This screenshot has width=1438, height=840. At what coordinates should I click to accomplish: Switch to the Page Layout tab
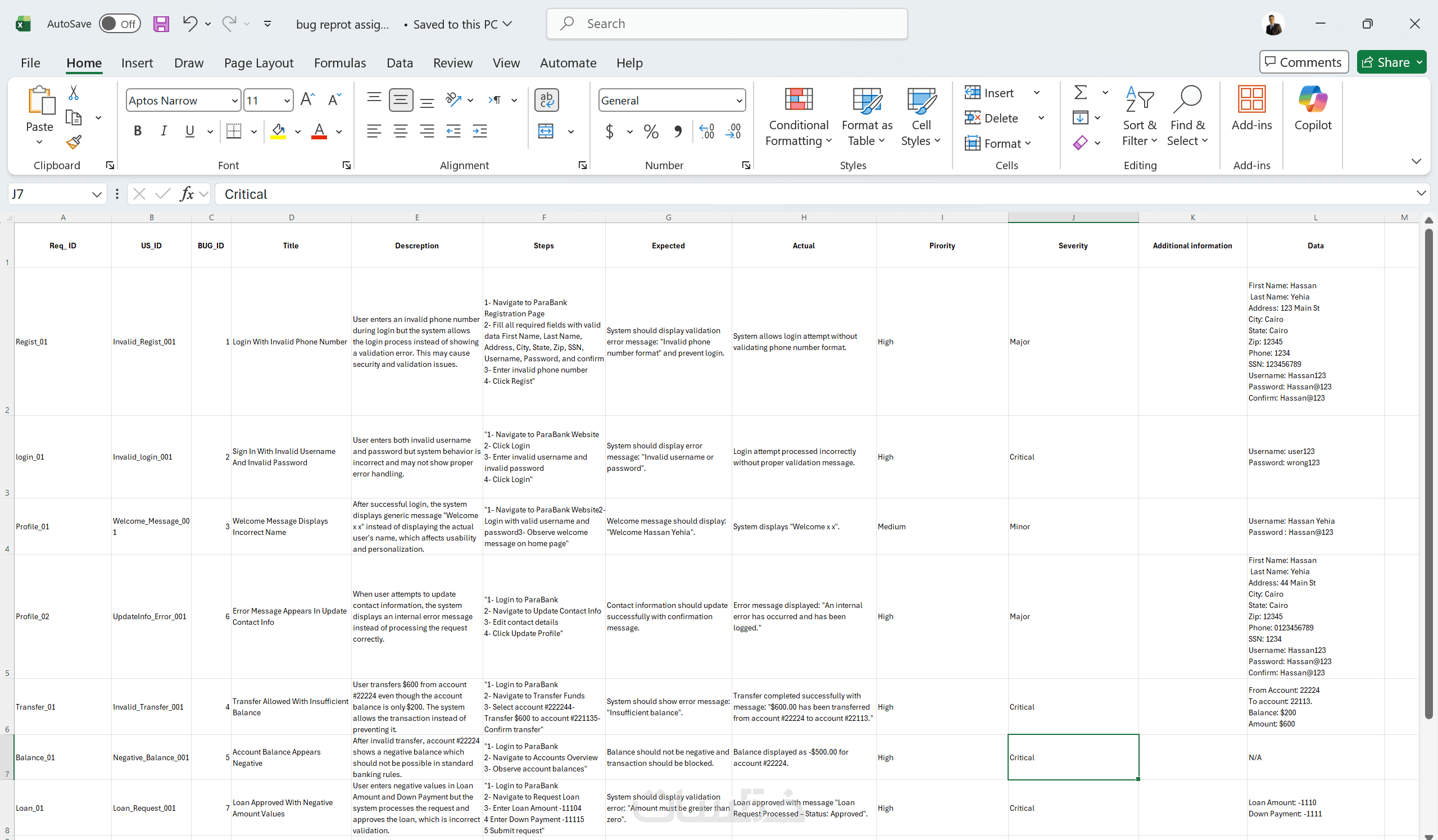258,63
